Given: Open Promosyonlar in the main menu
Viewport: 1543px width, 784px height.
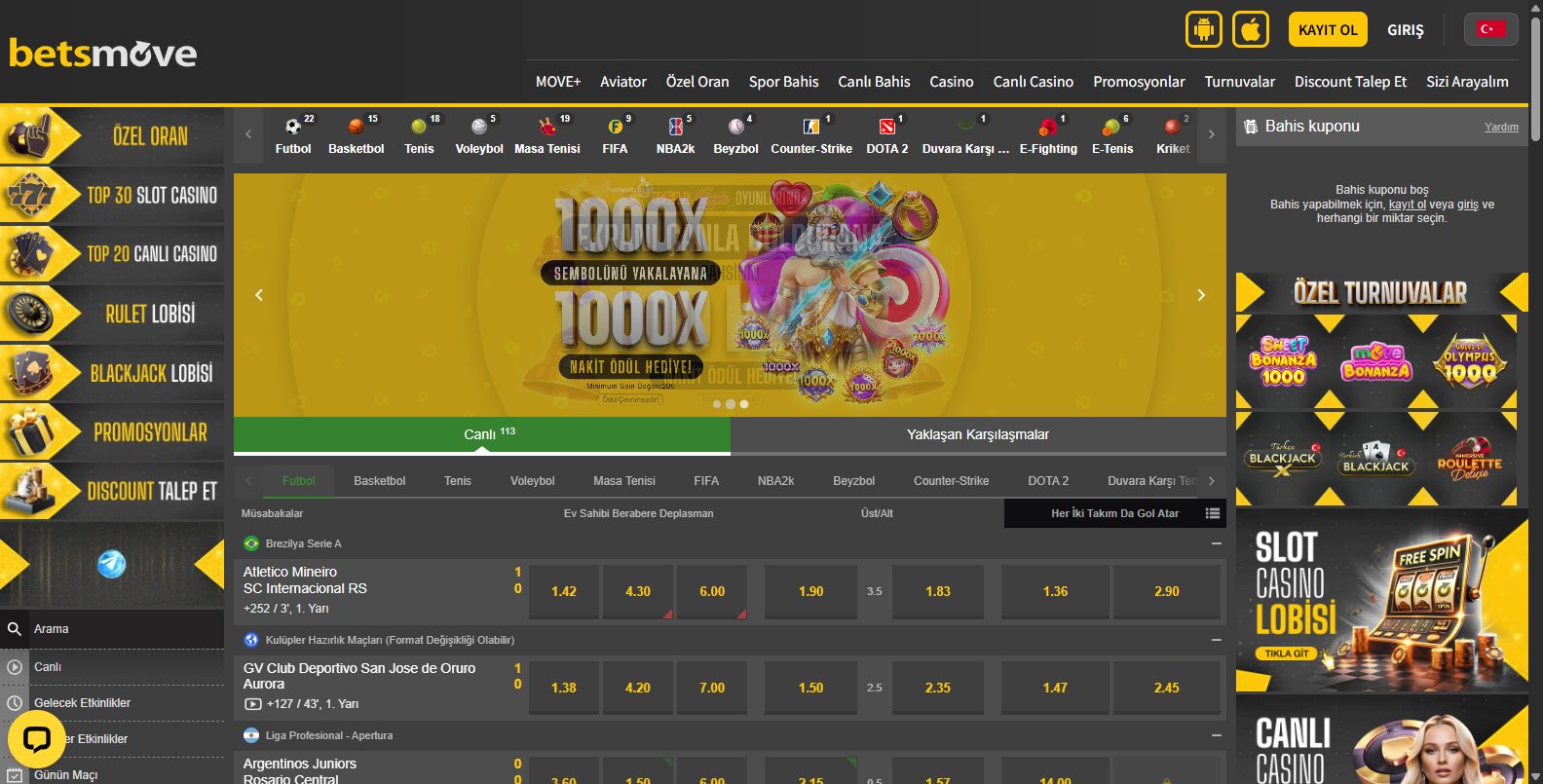Looking at the screenshot, I should tap(1139, 82).
